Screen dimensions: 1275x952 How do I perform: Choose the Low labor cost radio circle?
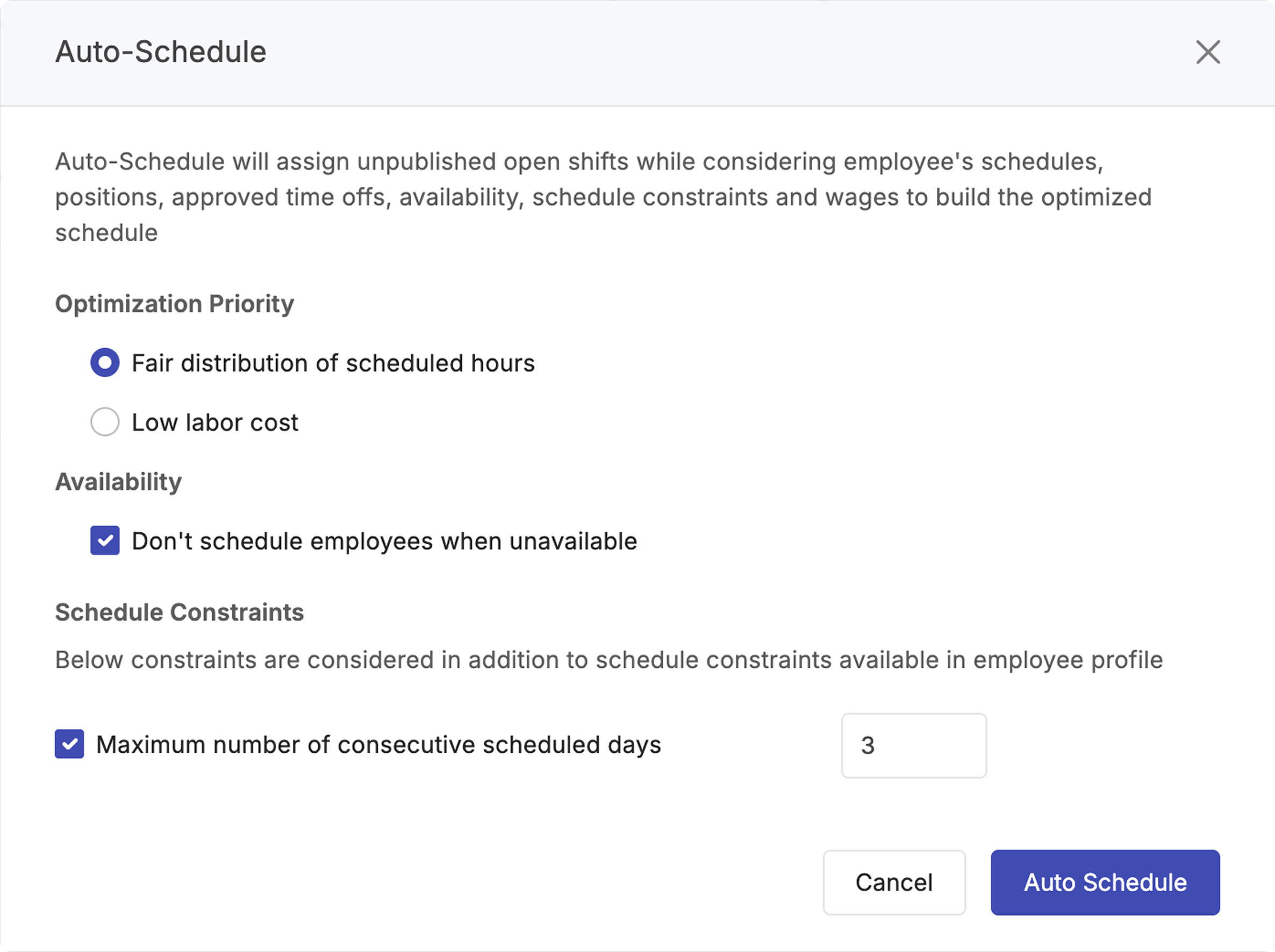(105, 422)
